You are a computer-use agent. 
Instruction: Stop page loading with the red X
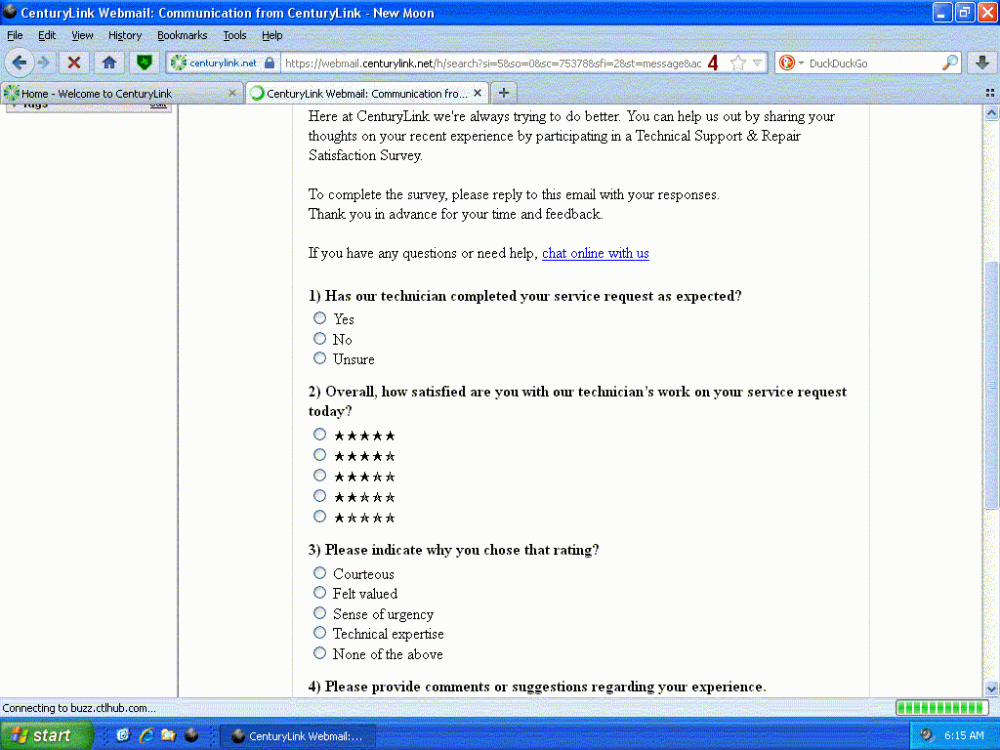[73, 62]
